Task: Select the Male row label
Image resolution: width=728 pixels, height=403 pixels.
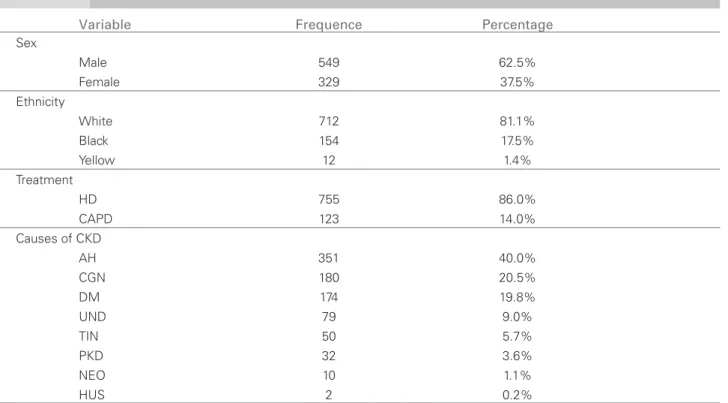Action: point(92,62)
